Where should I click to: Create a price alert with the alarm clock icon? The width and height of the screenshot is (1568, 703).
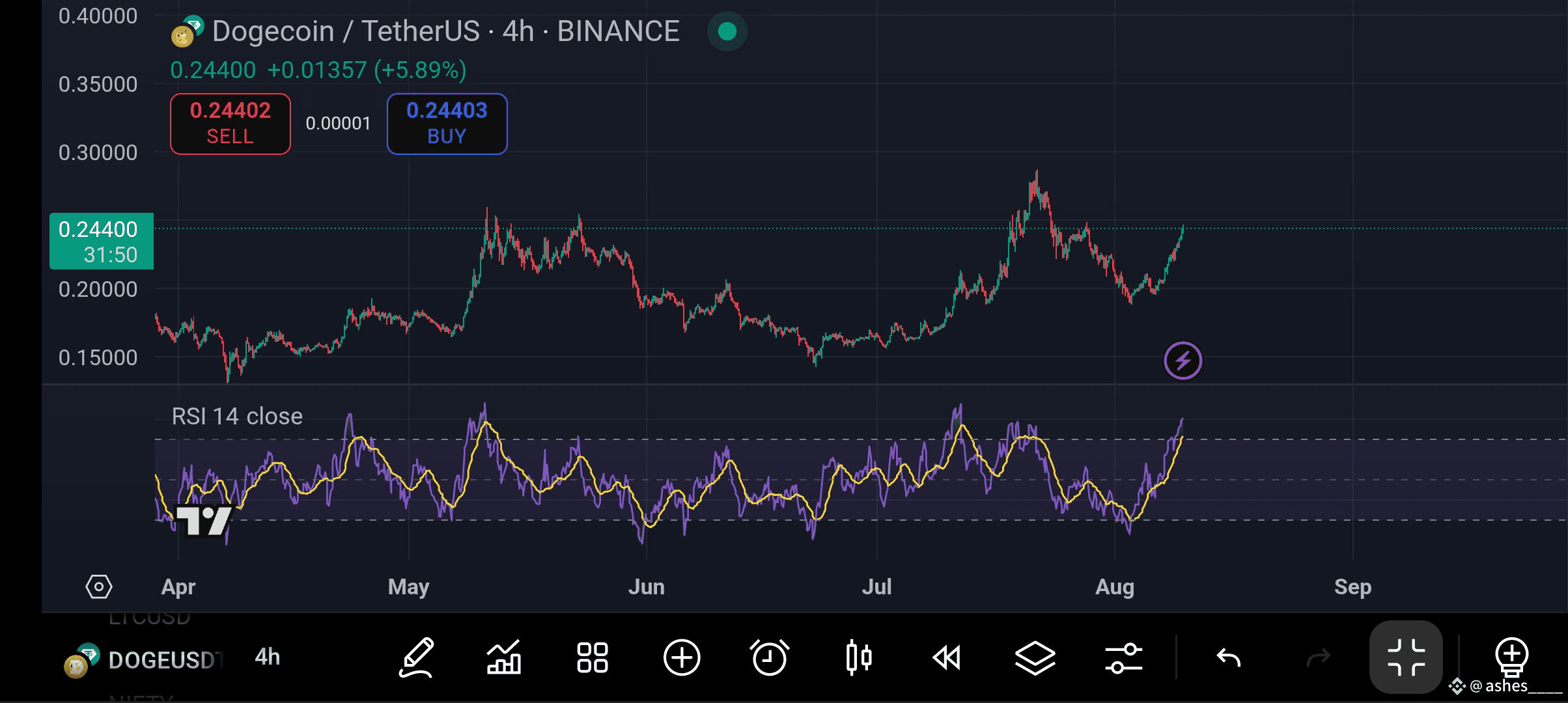(x=770, y=657)
